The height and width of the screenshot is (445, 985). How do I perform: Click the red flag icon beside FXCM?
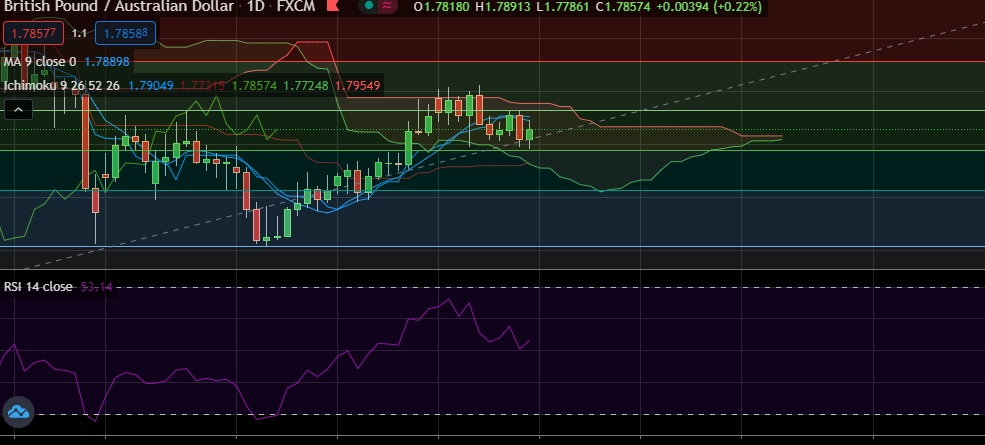pyautogui.click(x=333, y=6)
